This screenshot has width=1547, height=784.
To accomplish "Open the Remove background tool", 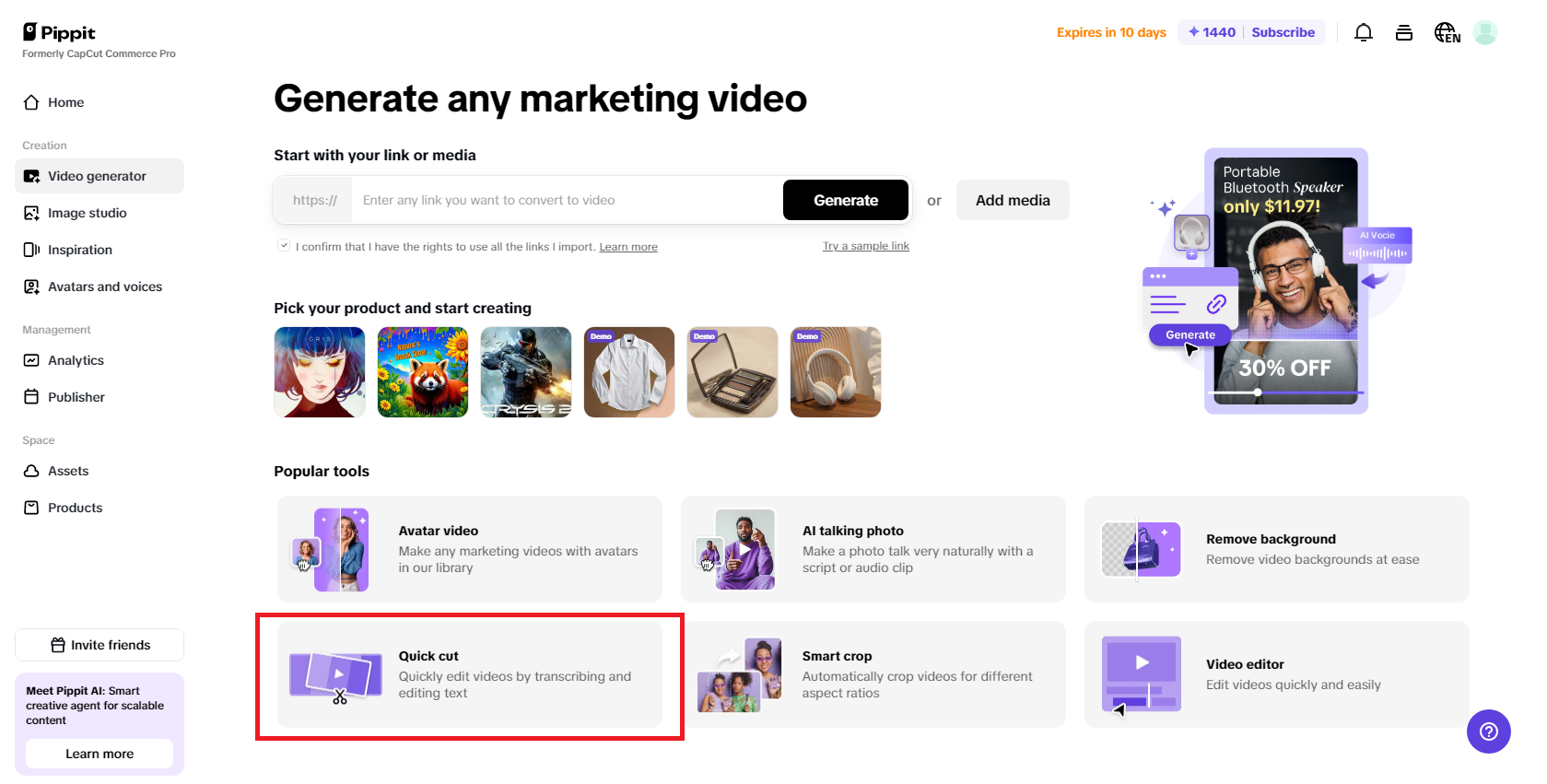I will tap(1277, 549).
